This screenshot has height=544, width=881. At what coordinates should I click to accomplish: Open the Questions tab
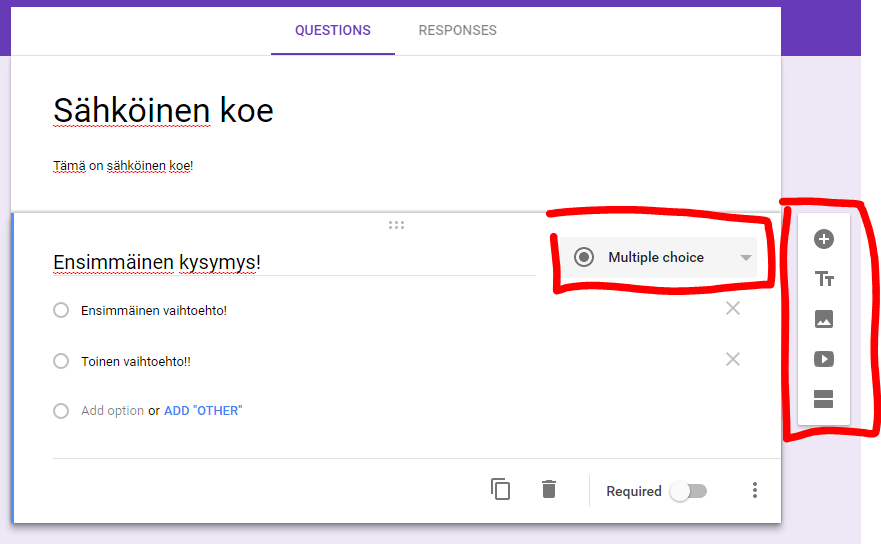(x=332, y=30)
